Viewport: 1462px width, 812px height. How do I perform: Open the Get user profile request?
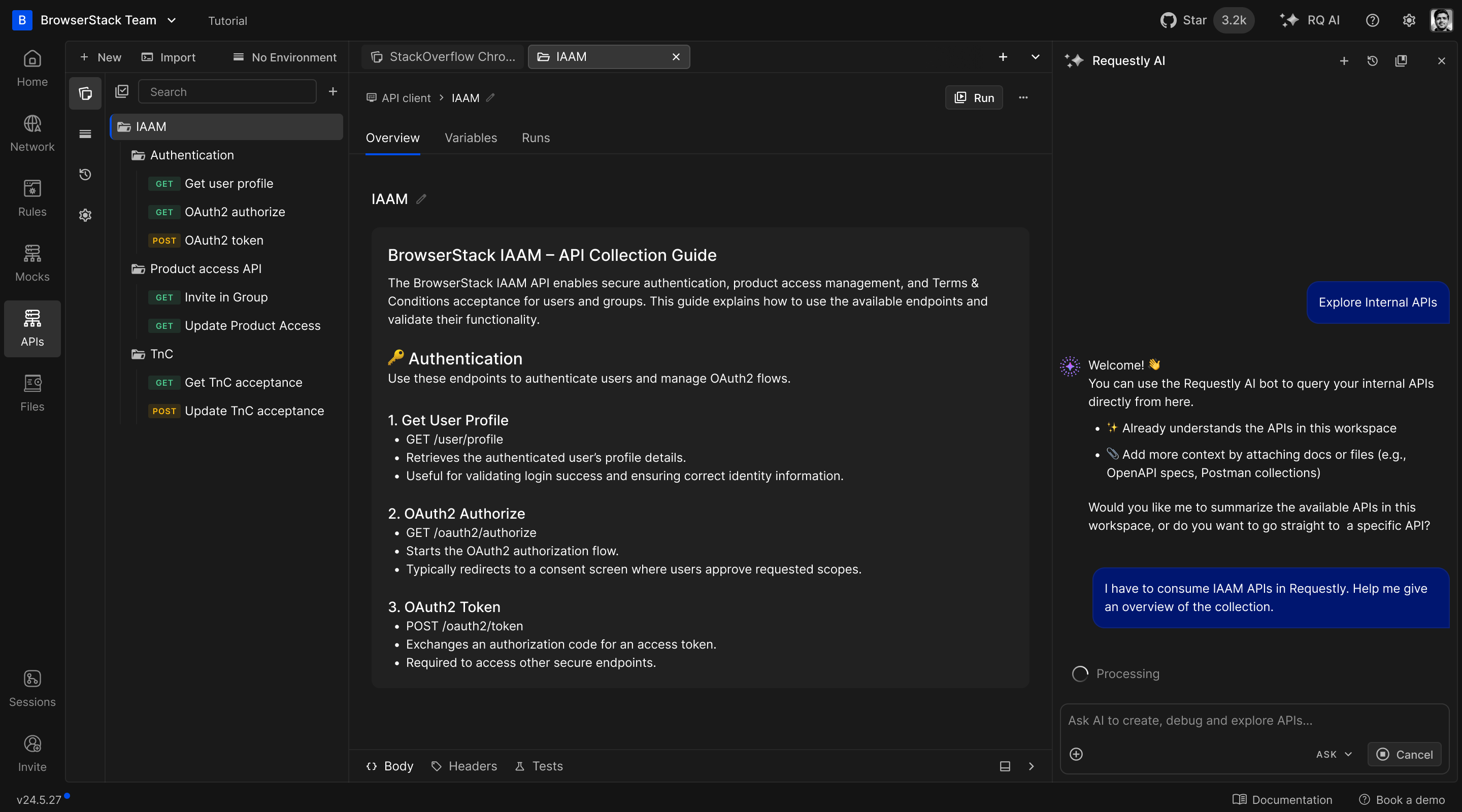click(x=229, y=183)
